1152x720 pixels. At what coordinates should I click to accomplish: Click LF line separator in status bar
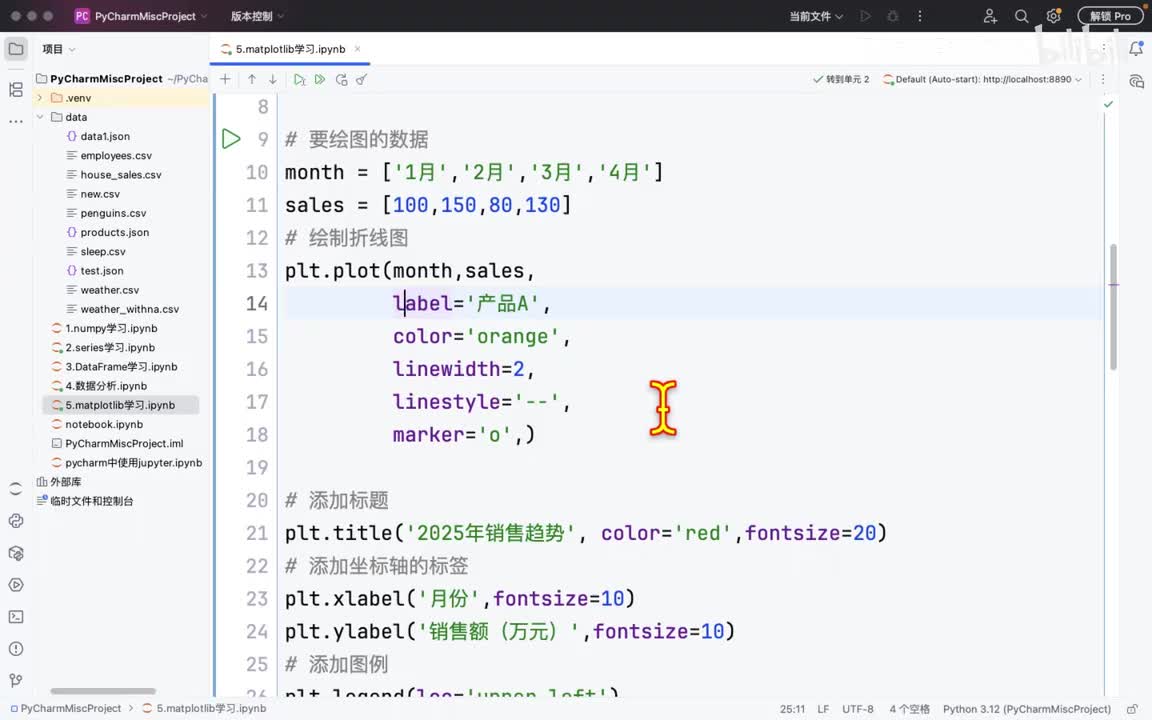(x=824, y=709)
